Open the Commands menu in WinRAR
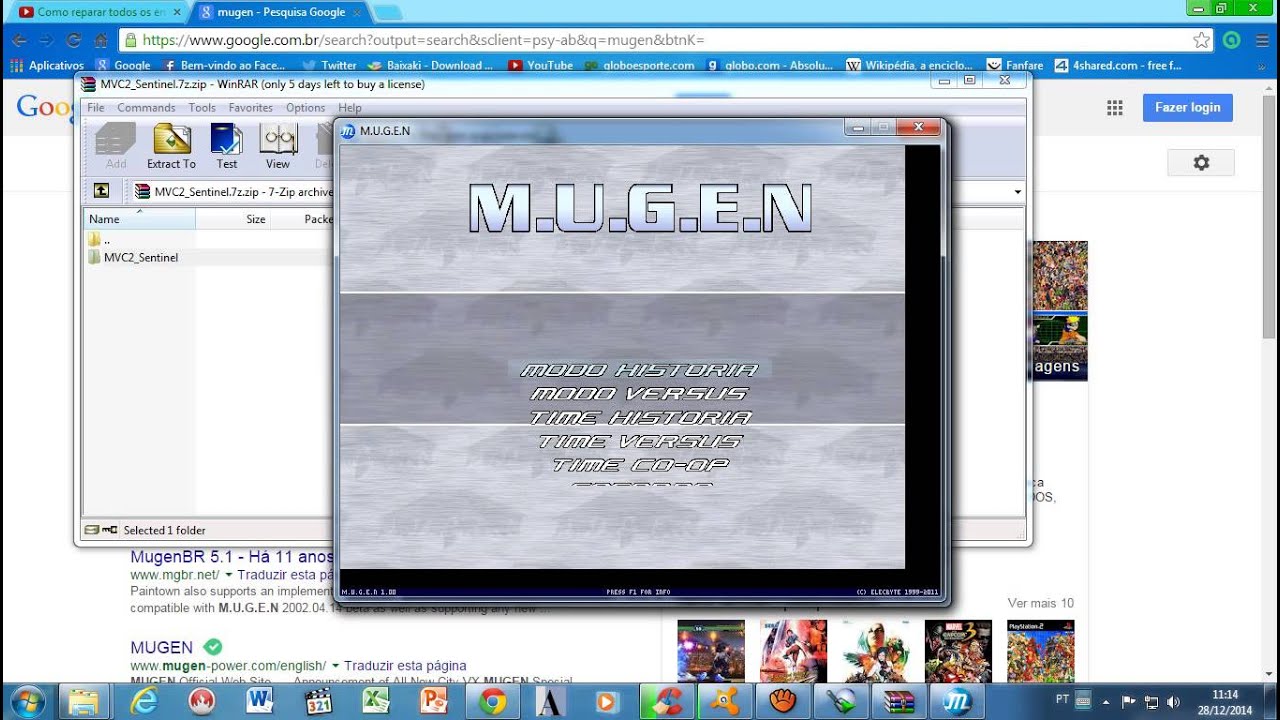1280x720 pixels. (x=146, y=108)
